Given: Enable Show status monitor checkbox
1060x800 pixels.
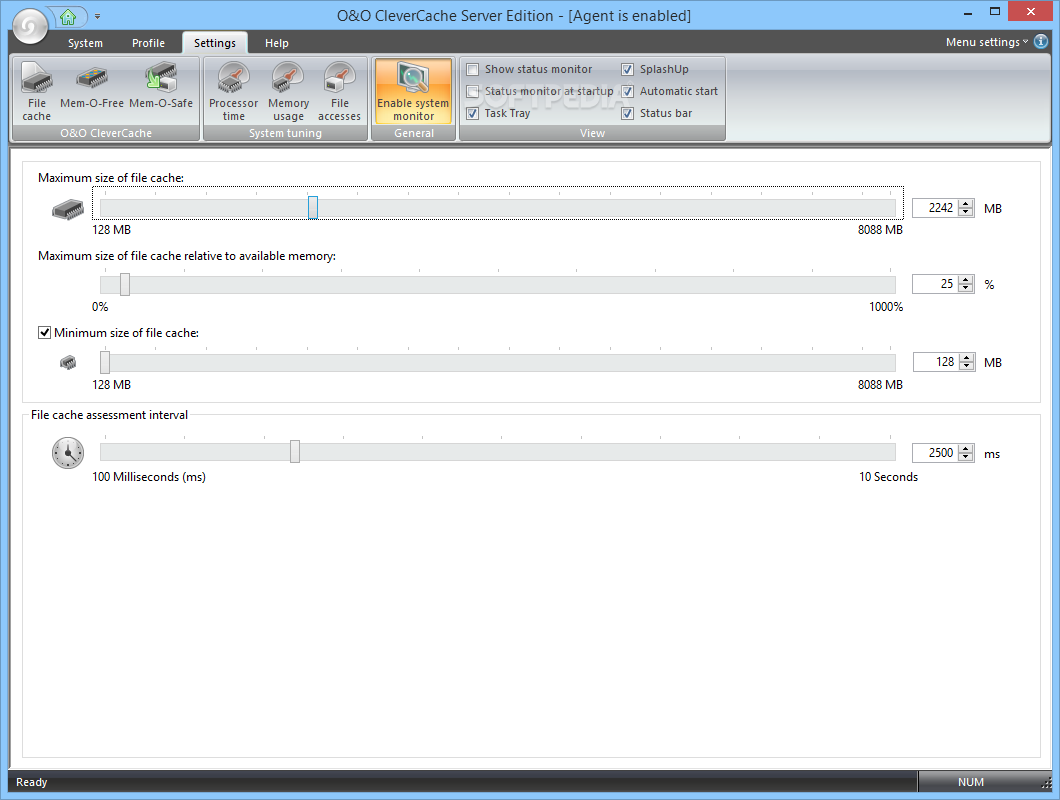Looking at the screenshot, I should 473,69.
